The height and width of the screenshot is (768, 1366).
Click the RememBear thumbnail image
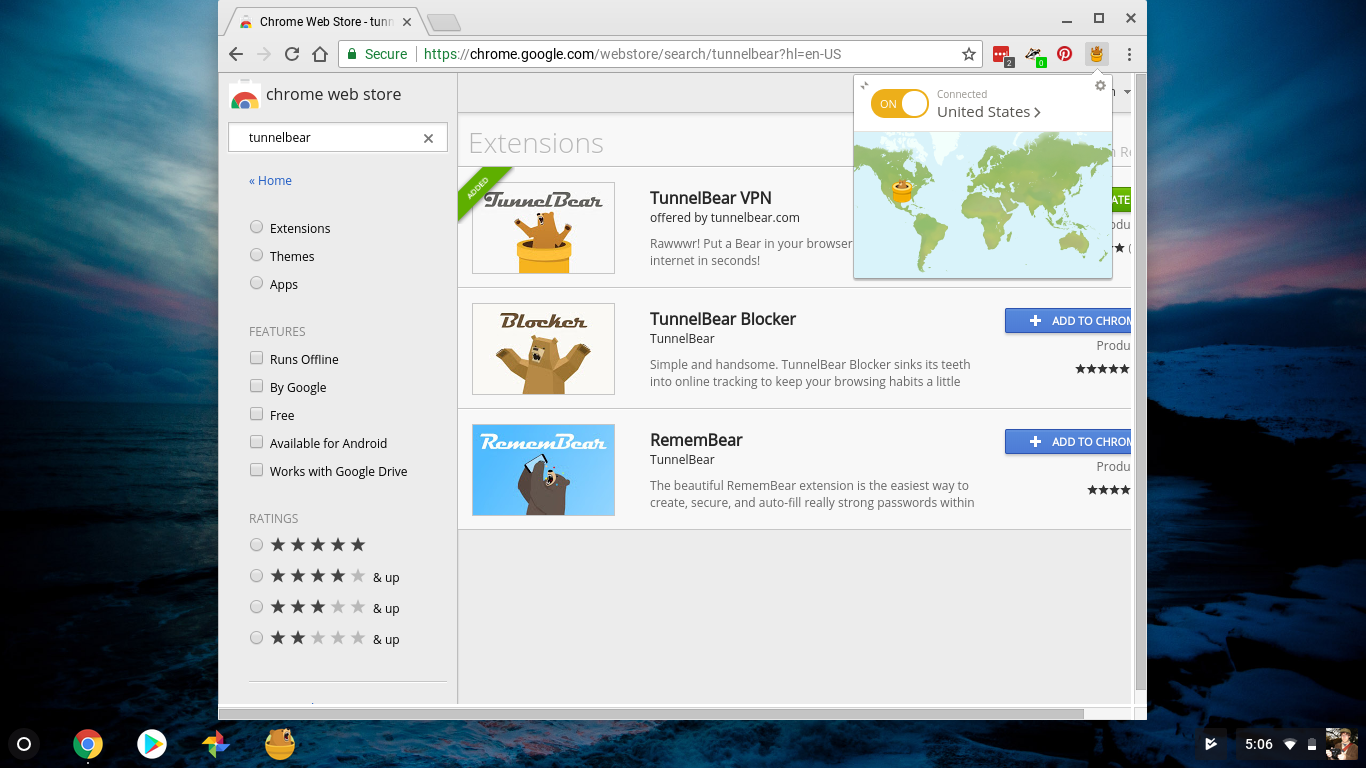click(543, 470)
